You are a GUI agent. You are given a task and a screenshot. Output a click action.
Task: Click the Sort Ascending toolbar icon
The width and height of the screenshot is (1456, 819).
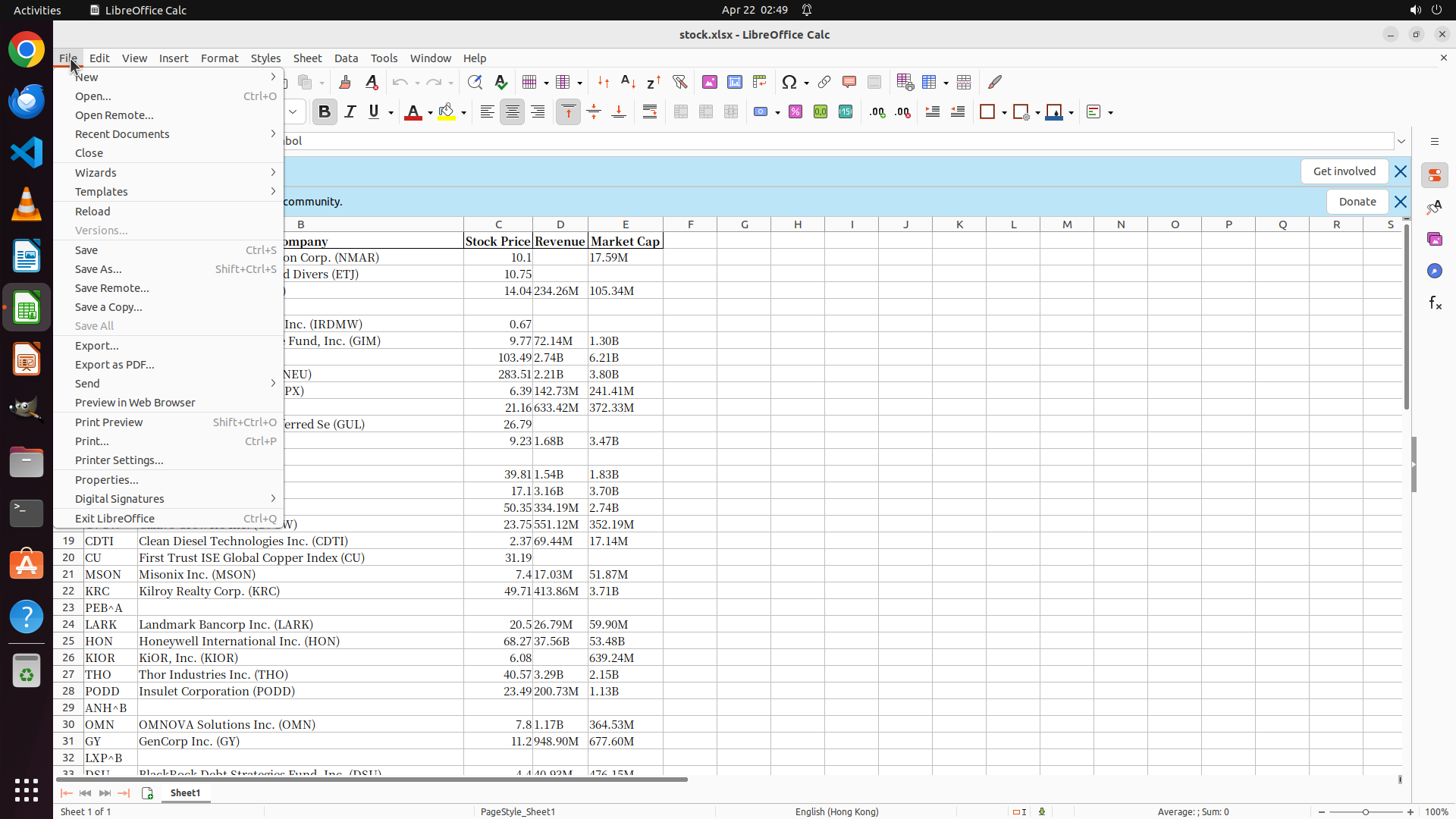tap(628, 82)
